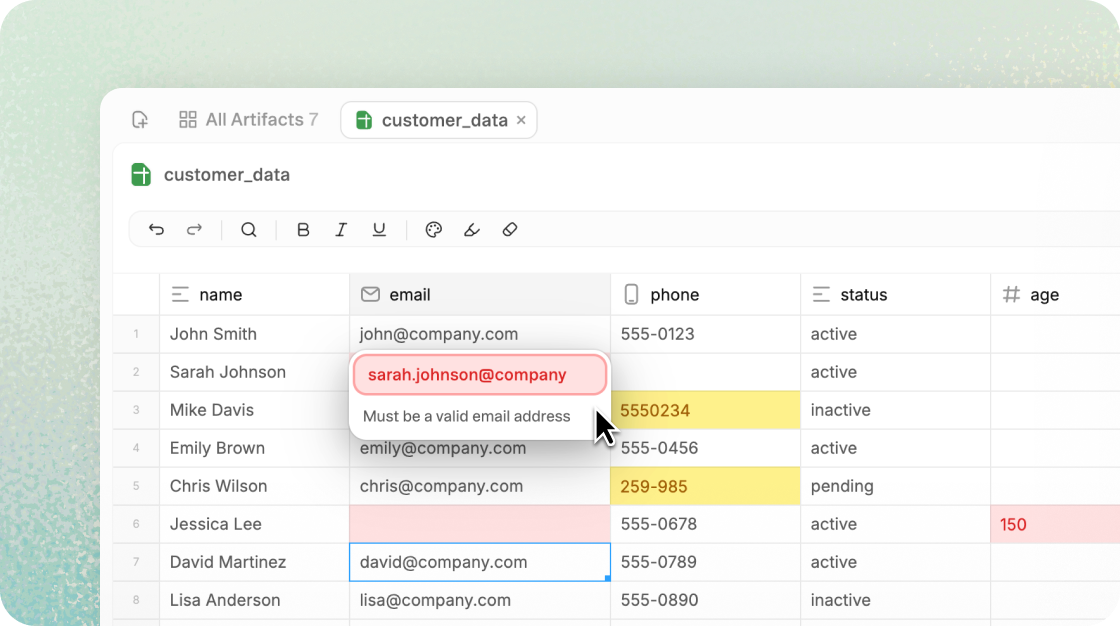Open the color palette tool
1120x626 pixels.
[x=434, y=229]
